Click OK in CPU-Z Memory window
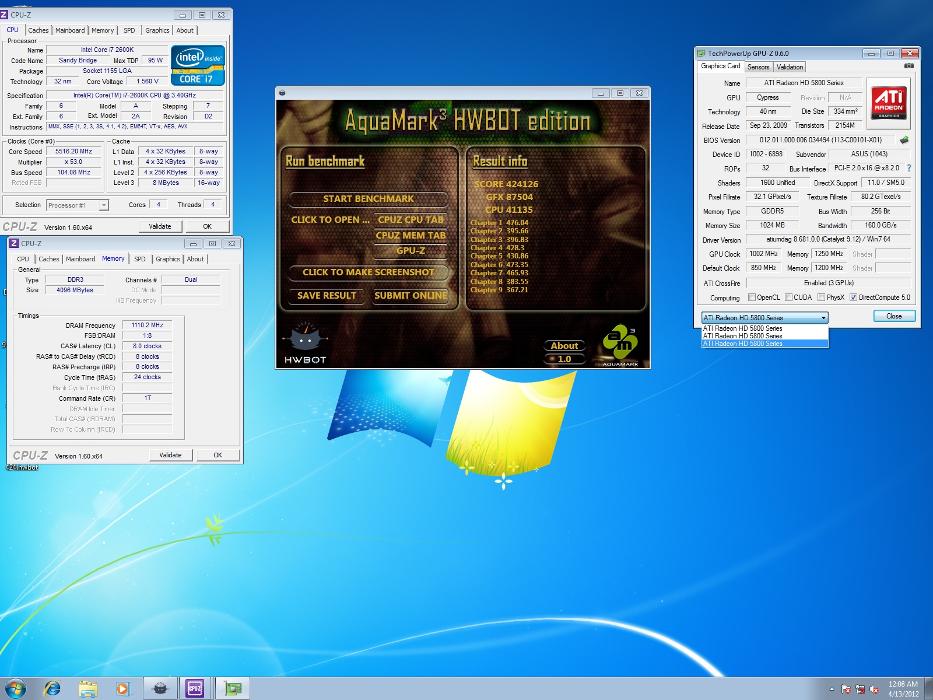This screenshot has width=933, height=700. [x=218, y=455]
